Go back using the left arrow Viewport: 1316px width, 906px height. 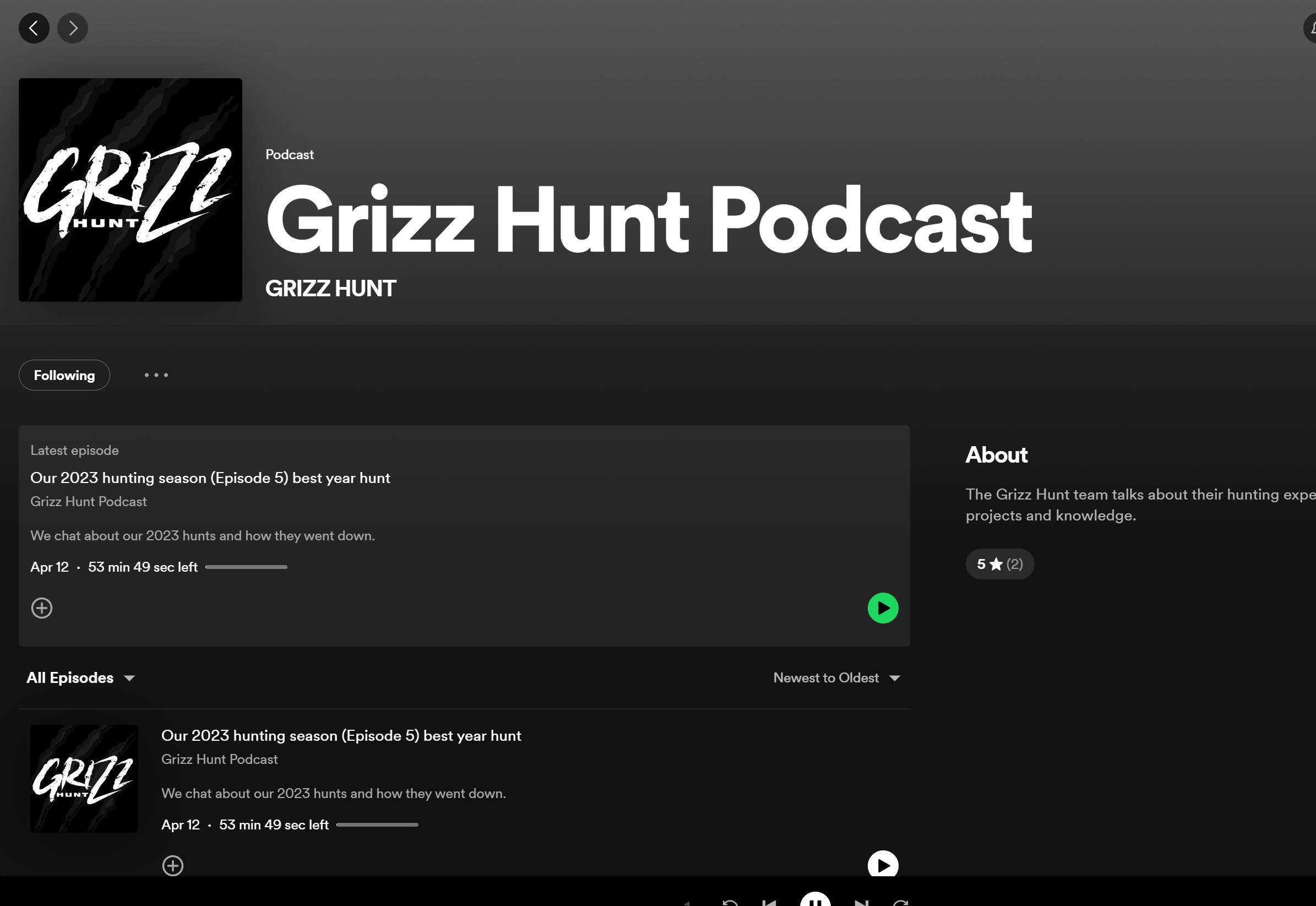pyautogui.click(x=34, y=29)
